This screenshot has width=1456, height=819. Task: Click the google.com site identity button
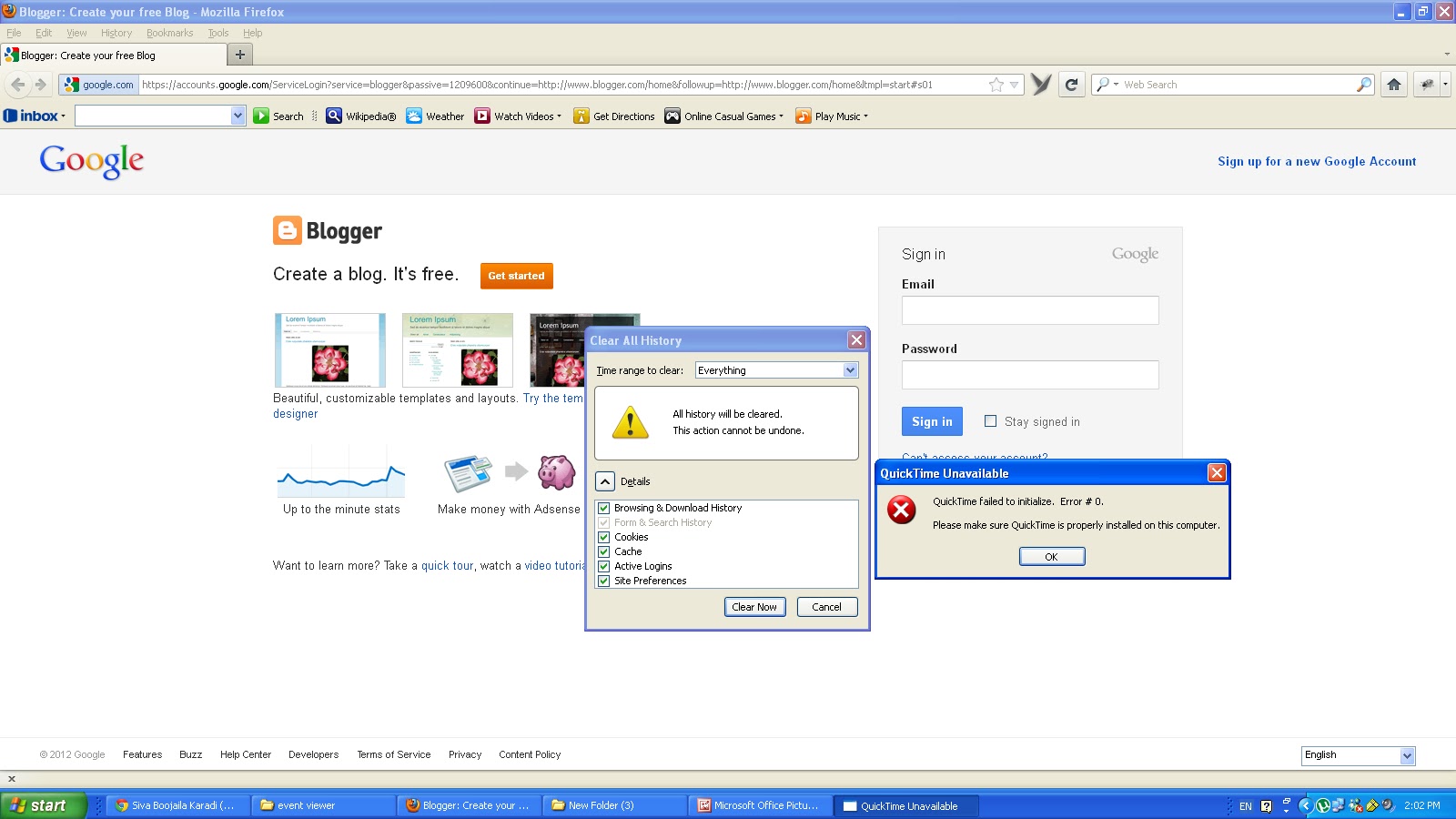(99, 85)
